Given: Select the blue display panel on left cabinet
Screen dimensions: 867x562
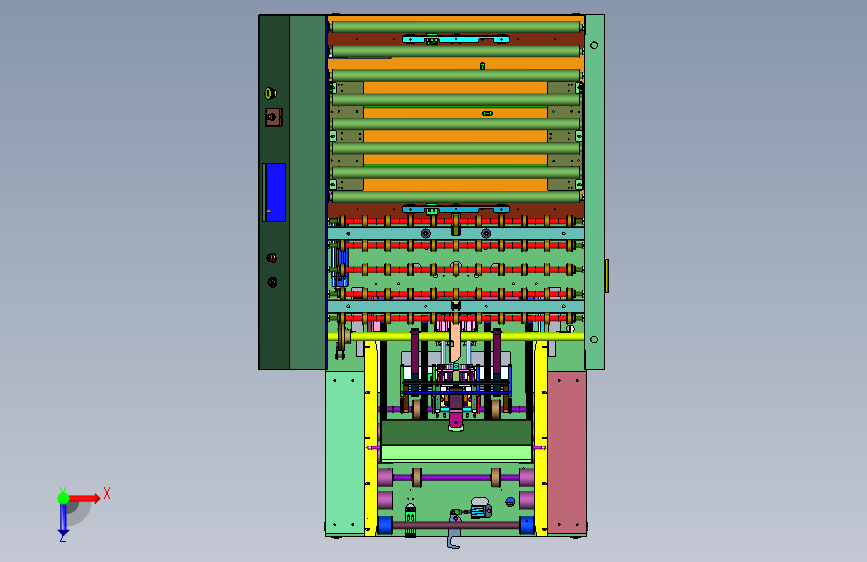Looking at the screenshot, I should [x=275, y=192].
